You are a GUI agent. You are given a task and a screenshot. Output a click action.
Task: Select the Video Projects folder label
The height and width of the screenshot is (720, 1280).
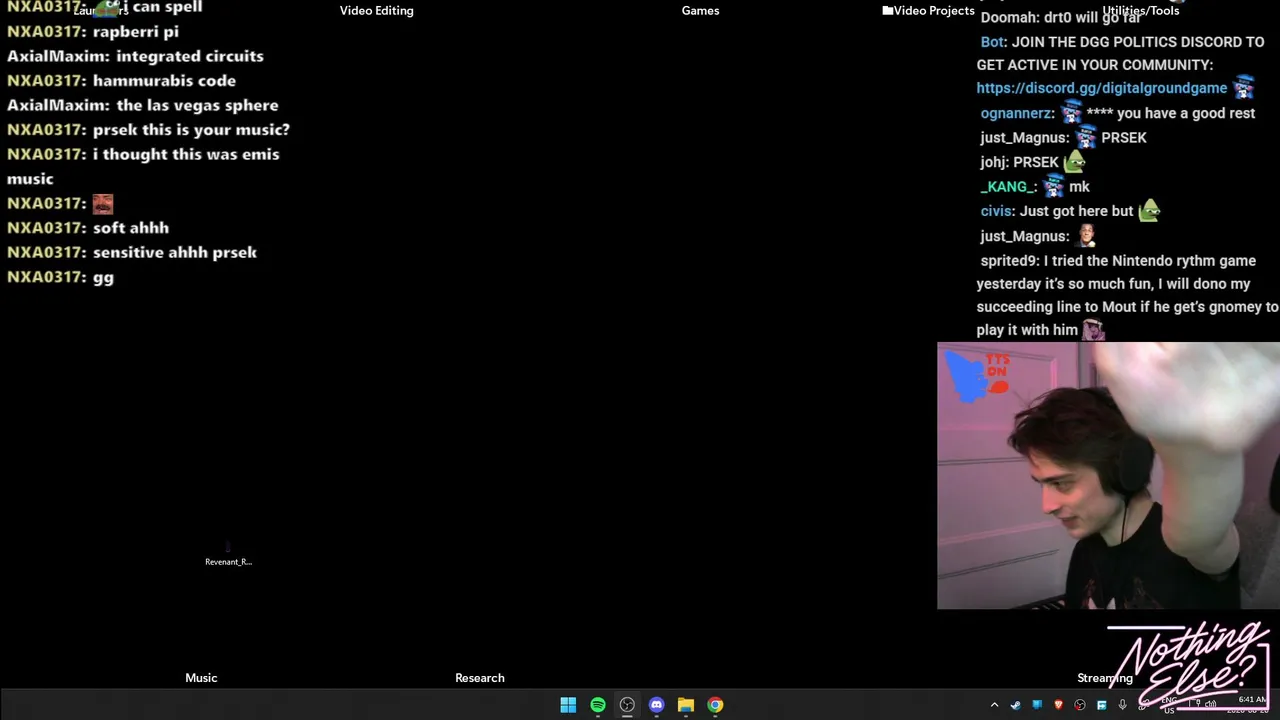coord(934,11)
